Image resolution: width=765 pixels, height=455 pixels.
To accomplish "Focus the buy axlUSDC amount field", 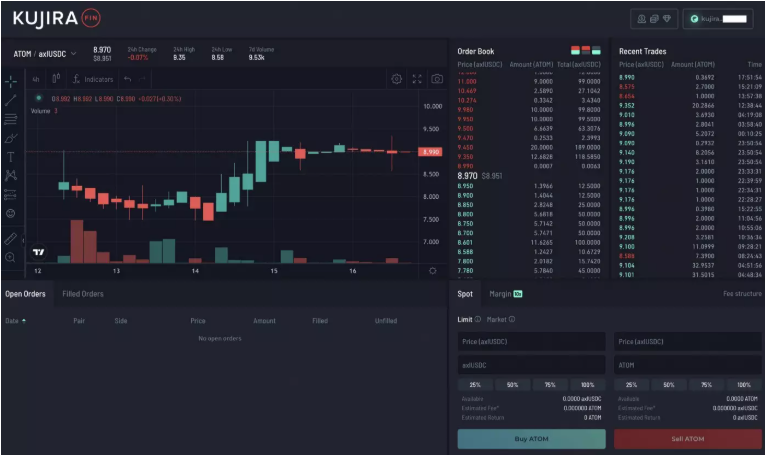I will 531,365.
